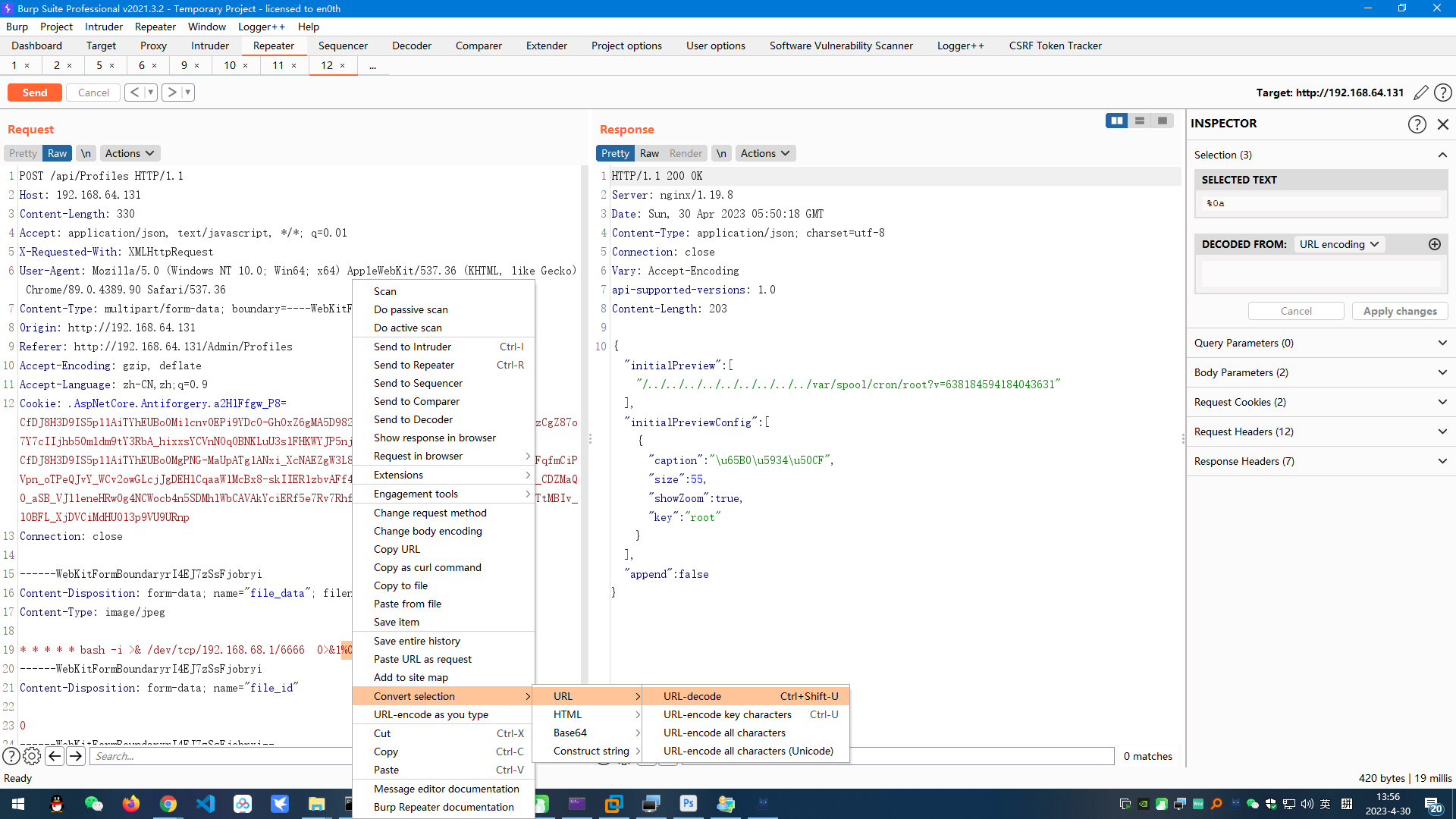Click the Cancel button beside Send
Viewport: 1456px width, 819px height.
[93, 93]
